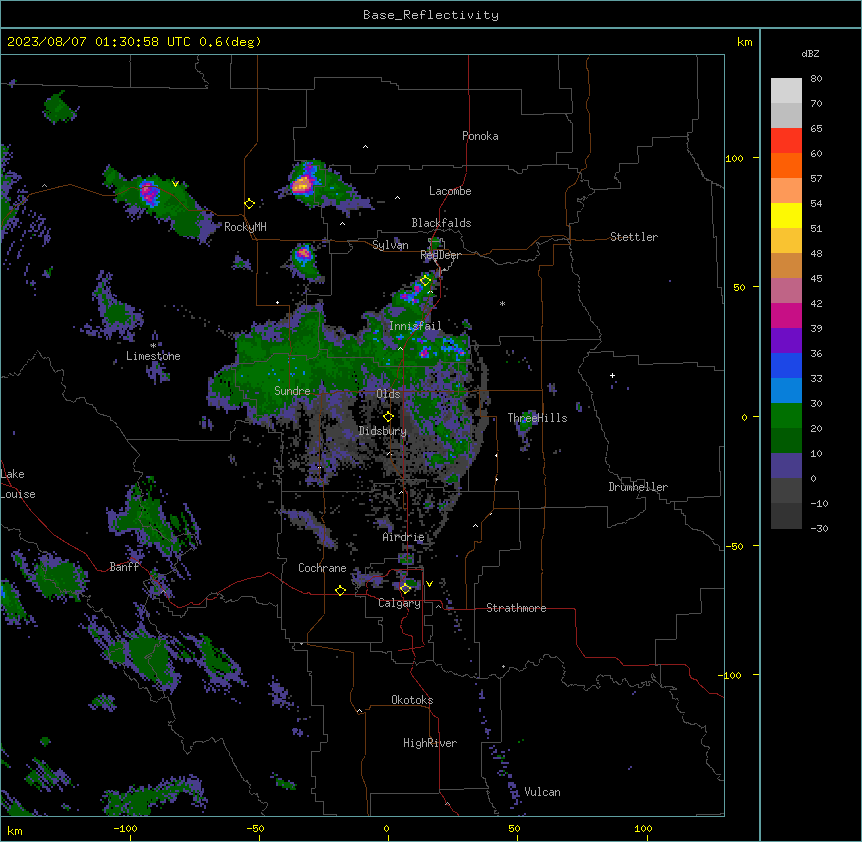Pick the magenta swatch in the dBZ legend

pos(786,315)
